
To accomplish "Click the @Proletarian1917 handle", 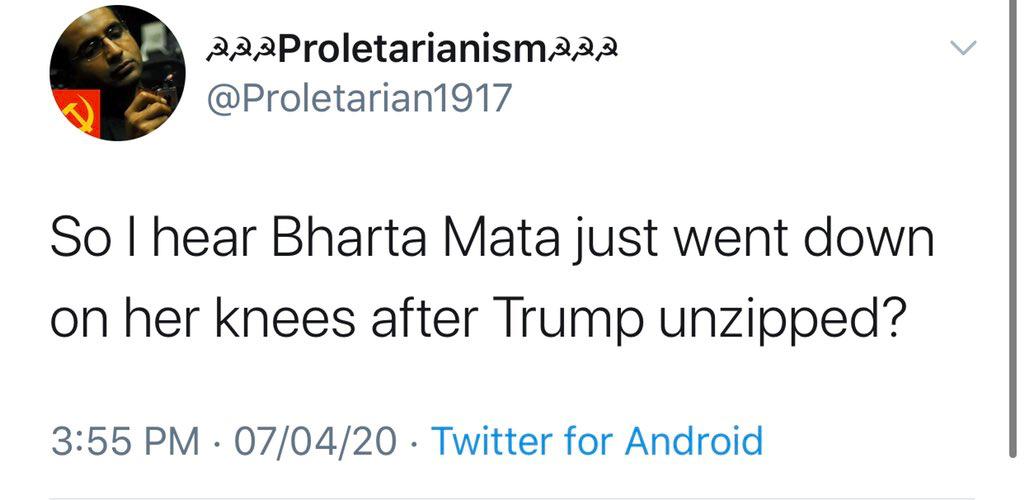I will tap(358, 97).
